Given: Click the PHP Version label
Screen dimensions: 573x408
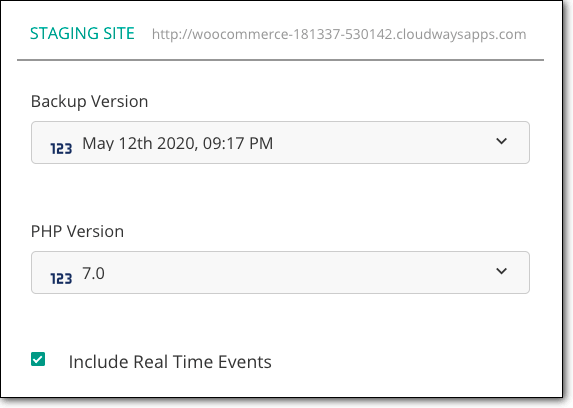Looking at the screenshot, I should [77, 231].
